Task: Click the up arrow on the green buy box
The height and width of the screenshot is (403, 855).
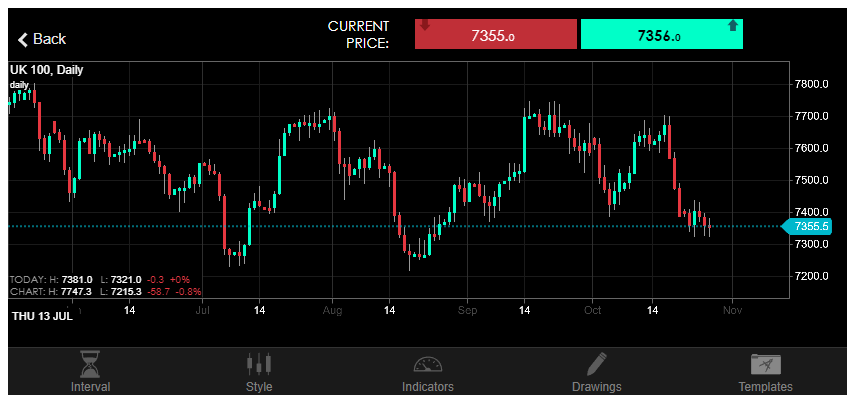Action: [x=733, y=26]
